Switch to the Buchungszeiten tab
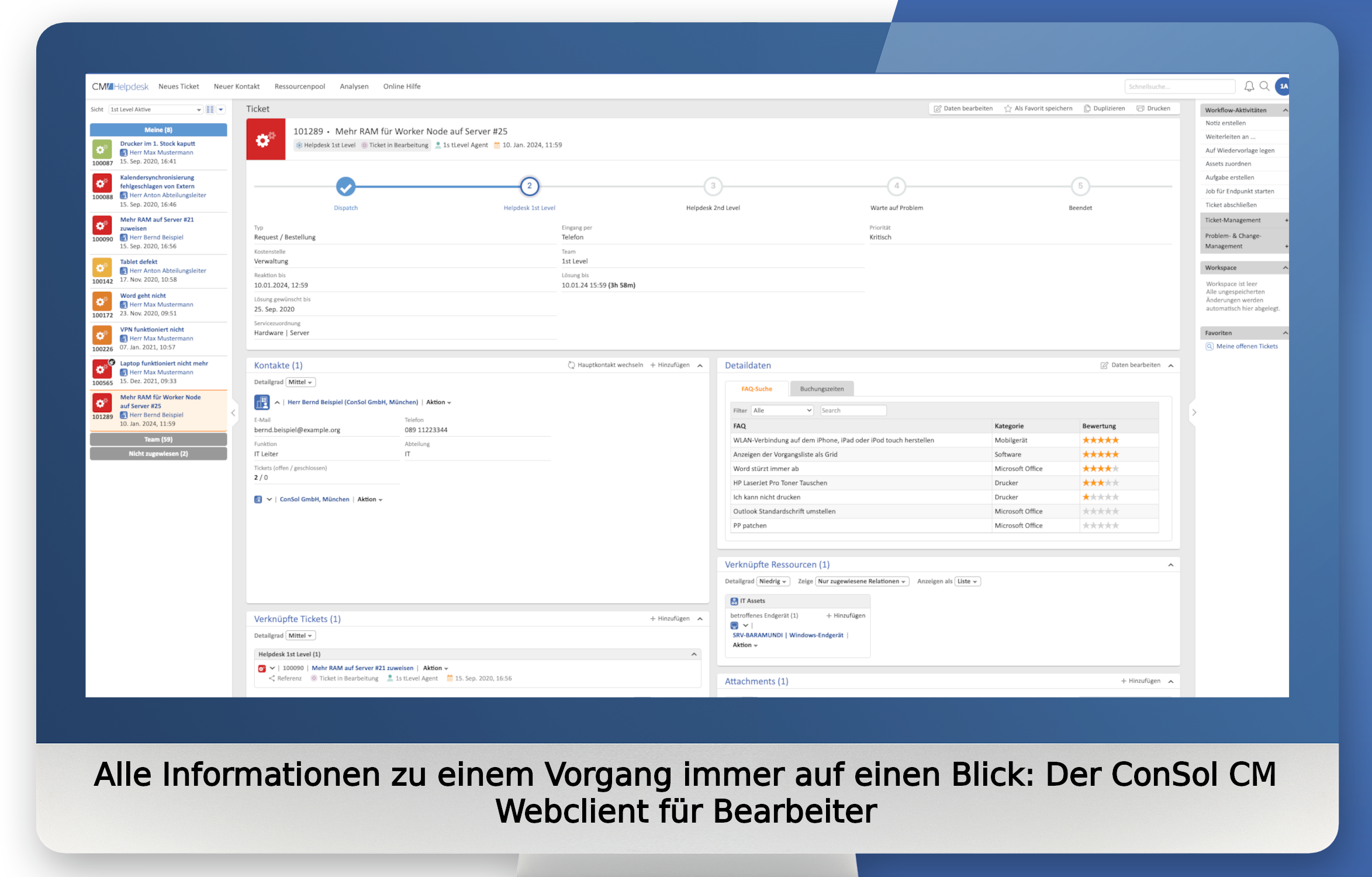The image size is (1372, 877). tap(822, 388)
